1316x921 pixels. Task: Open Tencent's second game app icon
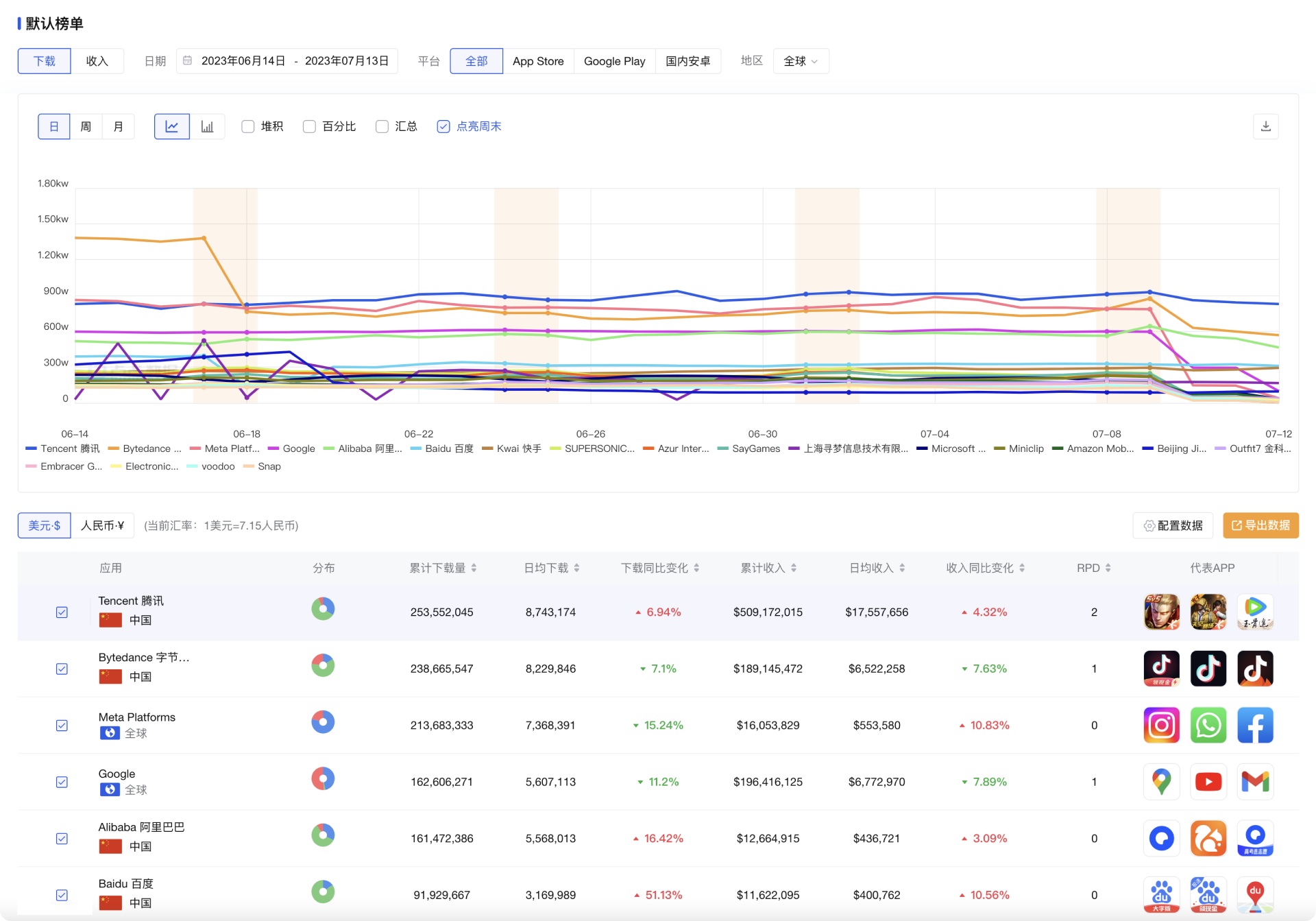(1208, 612)
